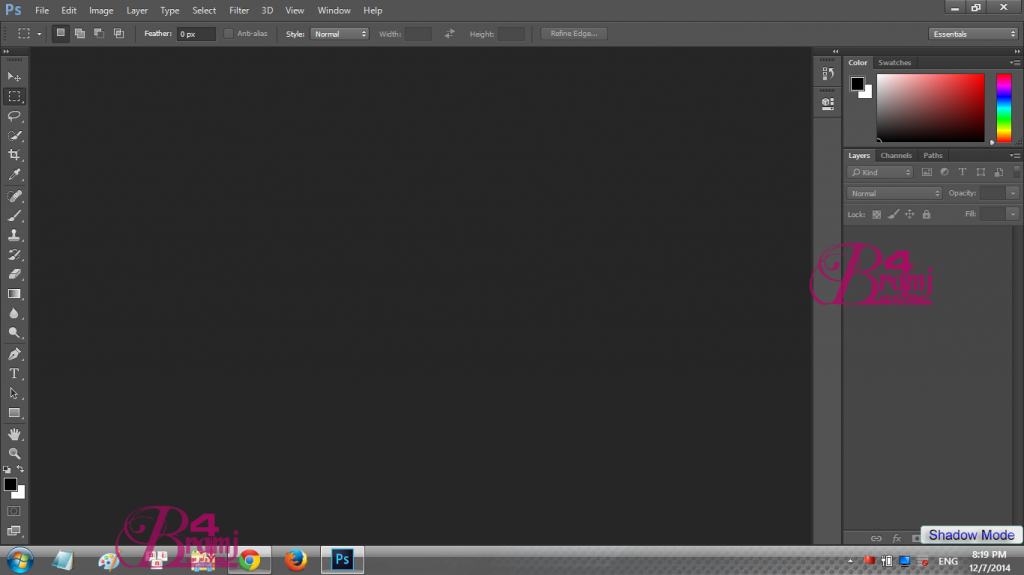Viewport: 1024px width, 575px height.
Task: Switch to the Channels tab
Action: [x=895, y=156]
